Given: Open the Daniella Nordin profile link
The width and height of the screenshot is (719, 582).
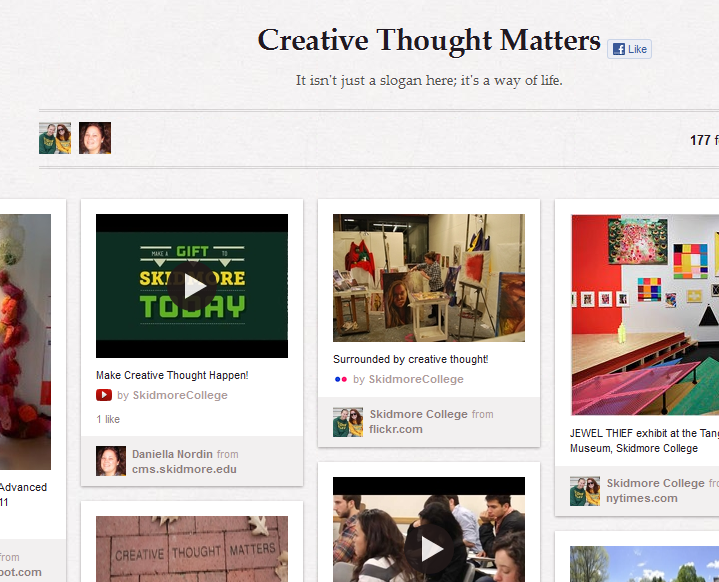Looking at the screenshot, I should 172,454.
